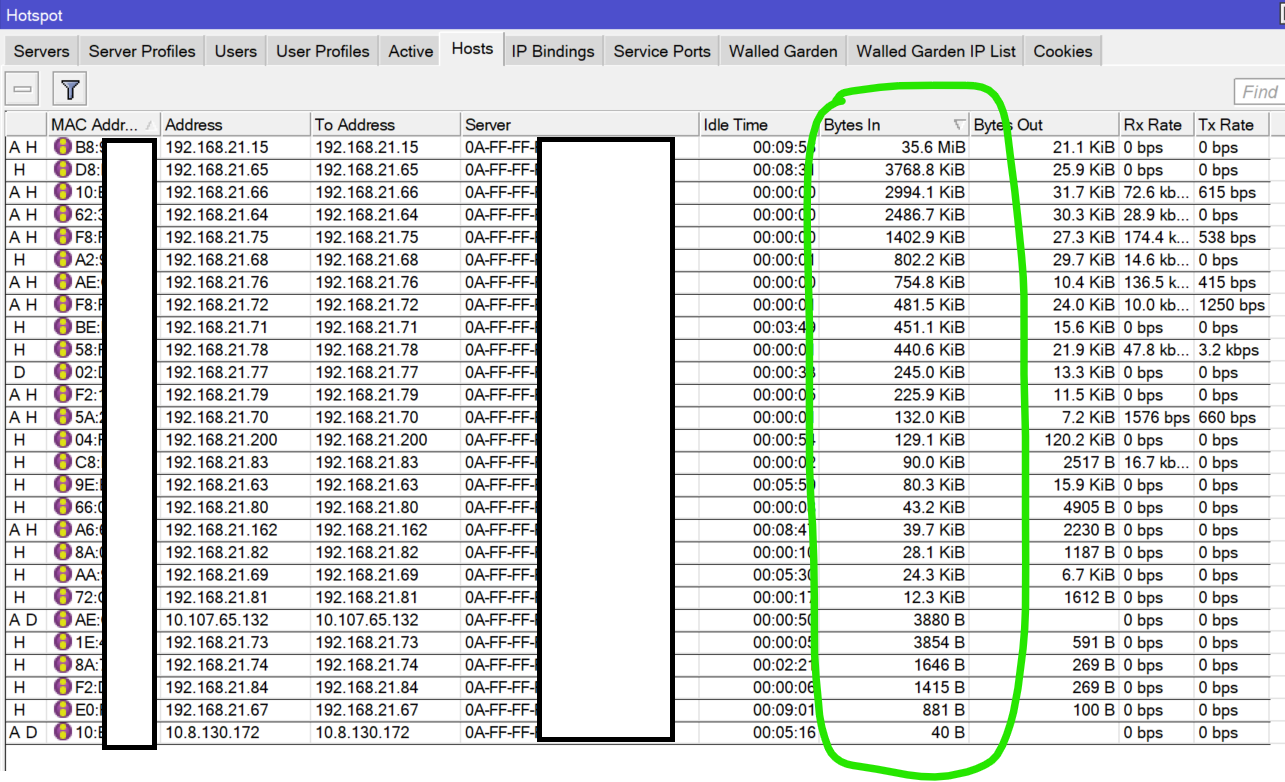
Task: Click the 120.2 KiB Bytes Out cell
Action: coord(1044,440)
